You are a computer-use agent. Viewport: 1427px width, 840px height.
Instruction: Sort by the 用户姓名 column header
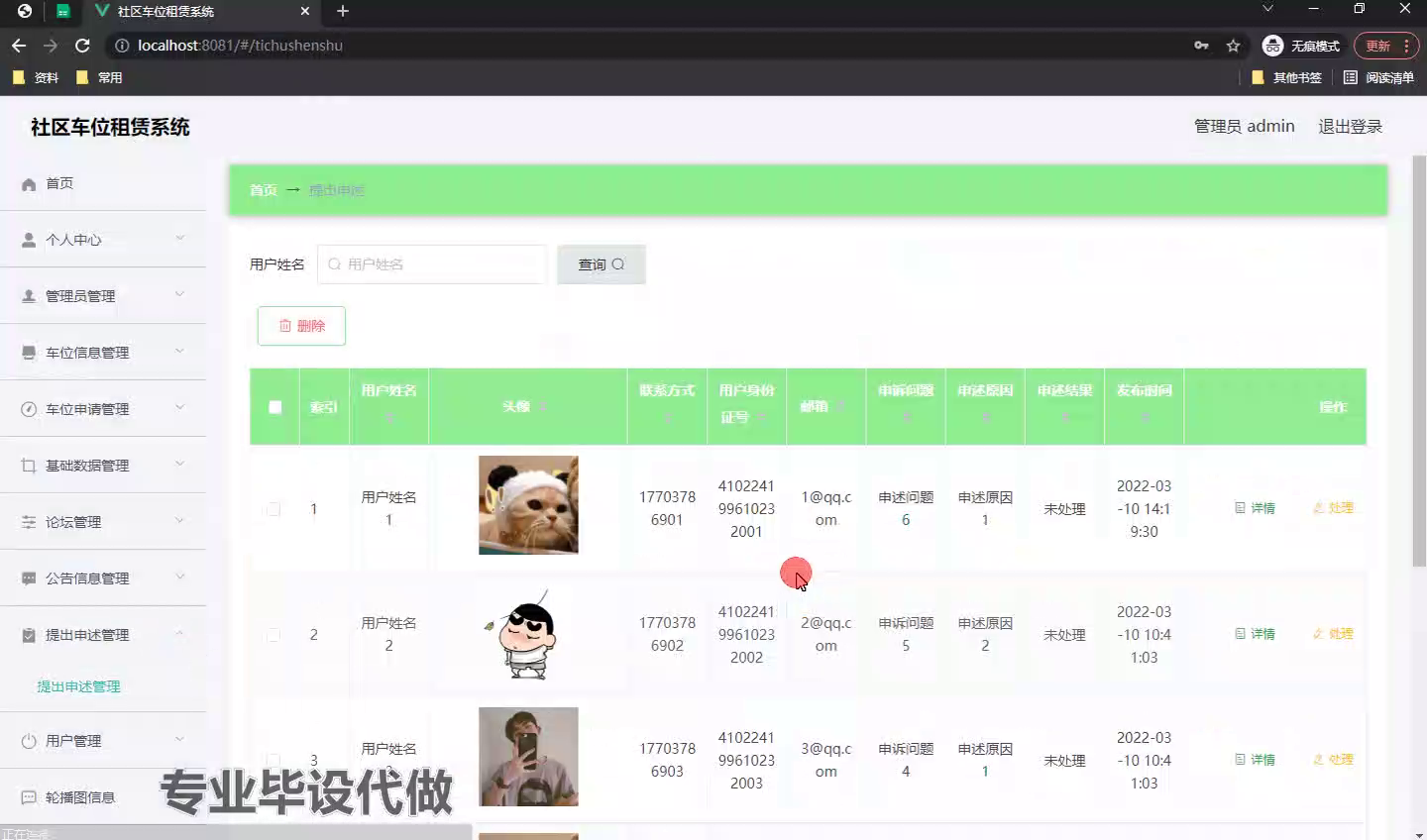tap(388, 404)
